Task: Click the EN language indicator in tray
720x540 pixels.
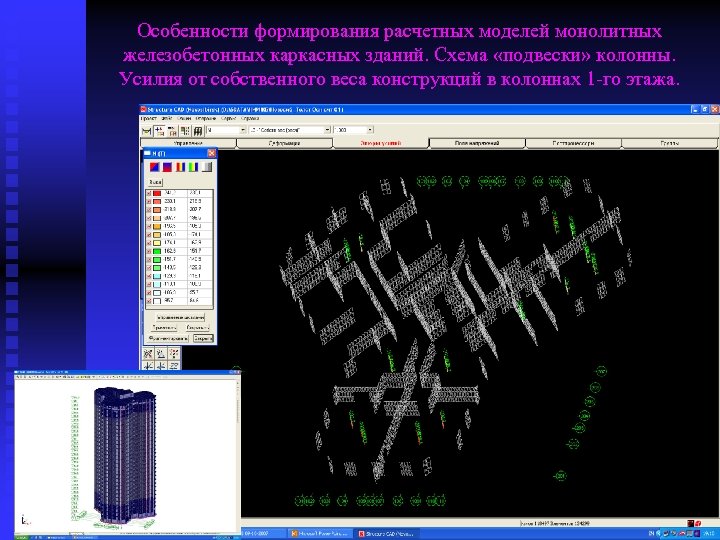Action: coord(651,534)
